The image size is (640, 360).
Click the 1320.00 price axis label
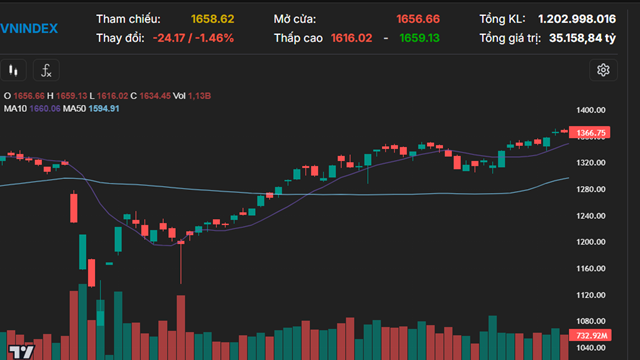591,163
